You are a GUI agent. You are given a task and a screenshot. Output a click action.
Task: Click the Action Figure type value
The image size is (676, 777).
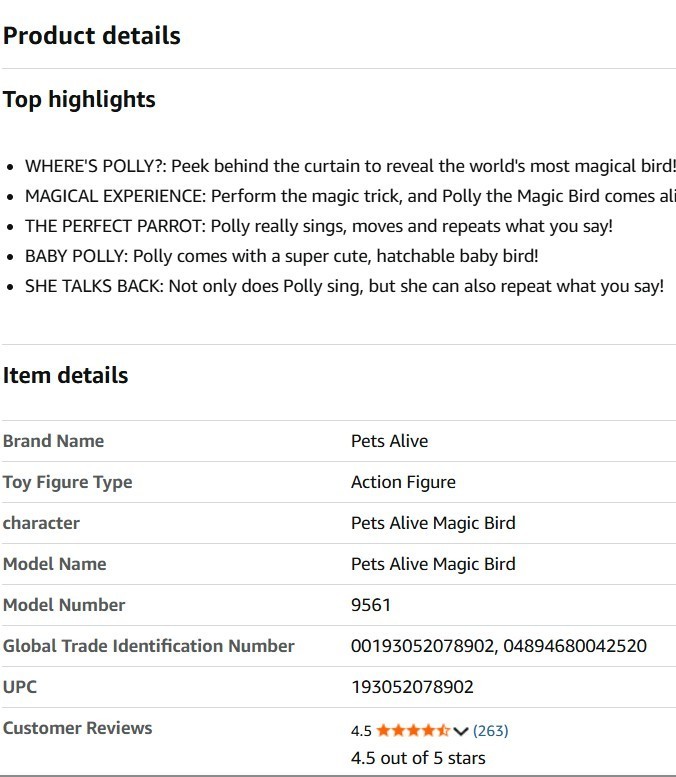pyautogui.click(x=403, y=482)
